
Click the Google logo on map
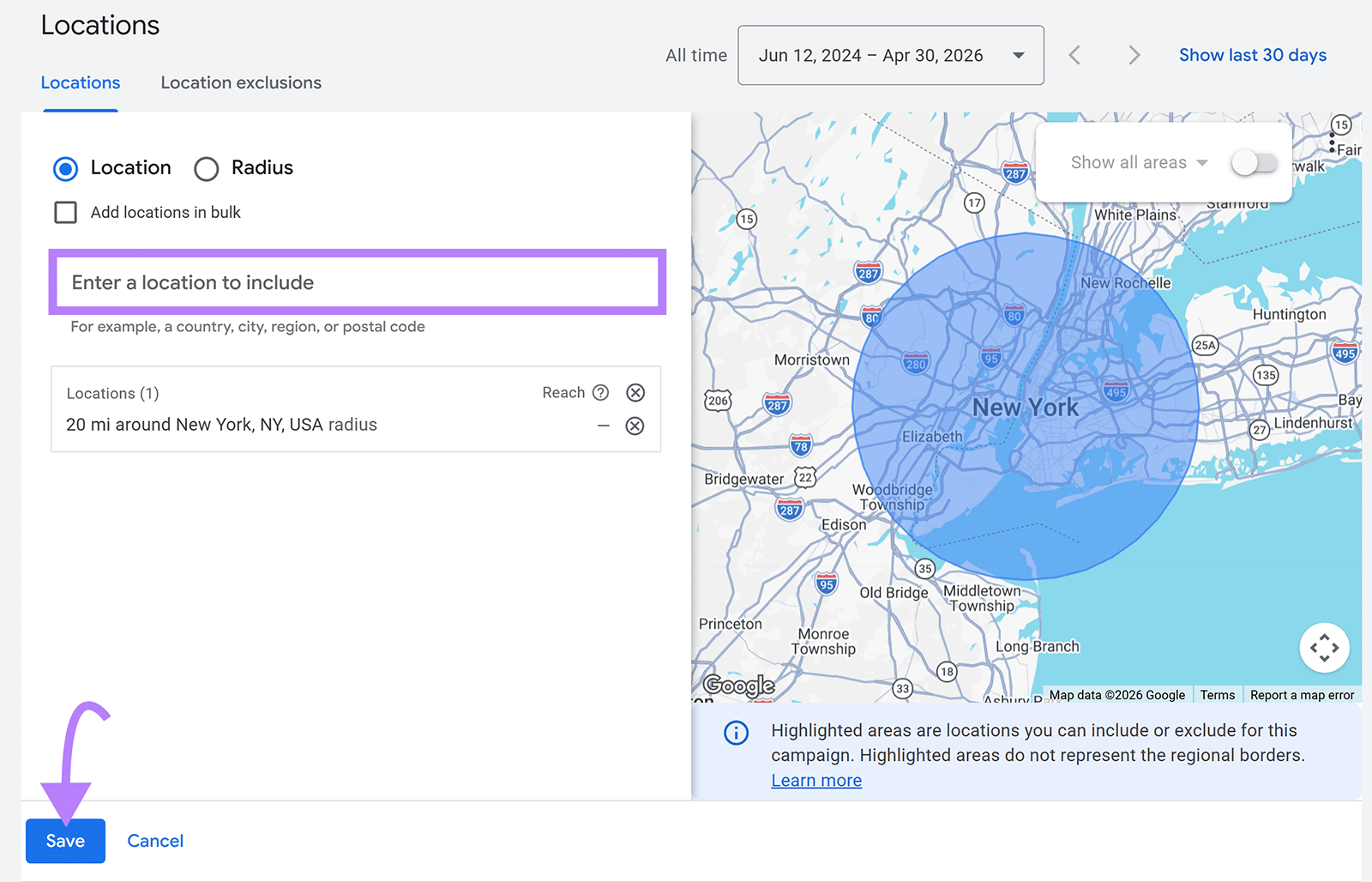738,685
